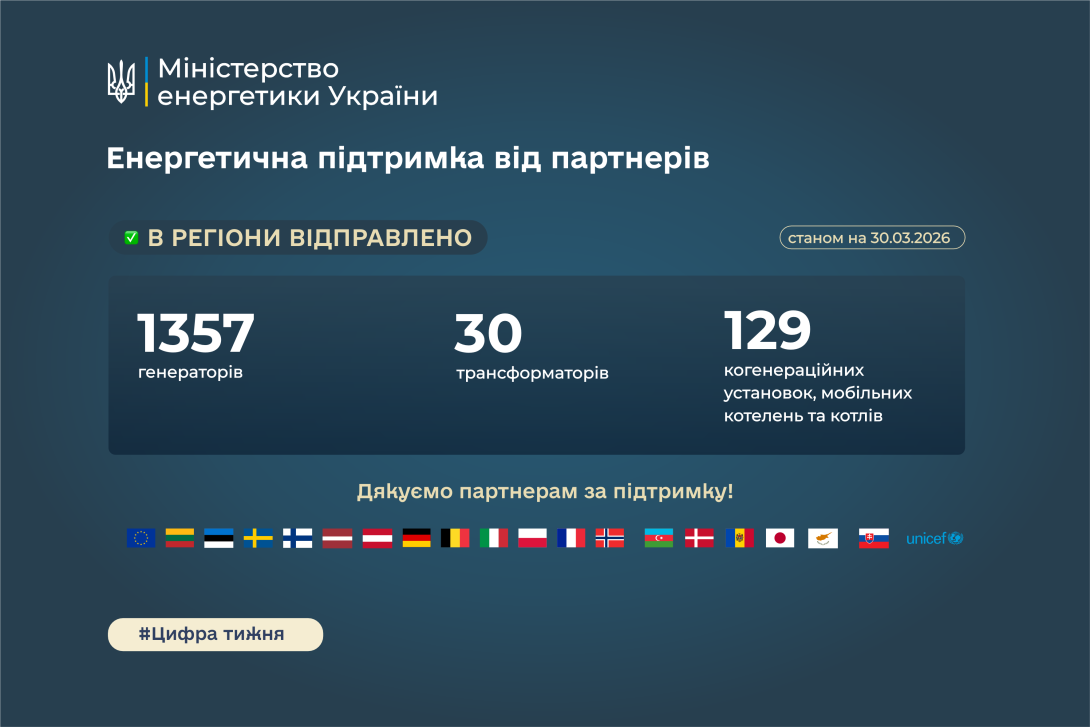Click the #Цифра тижня hashtag button

coord(215,634)
